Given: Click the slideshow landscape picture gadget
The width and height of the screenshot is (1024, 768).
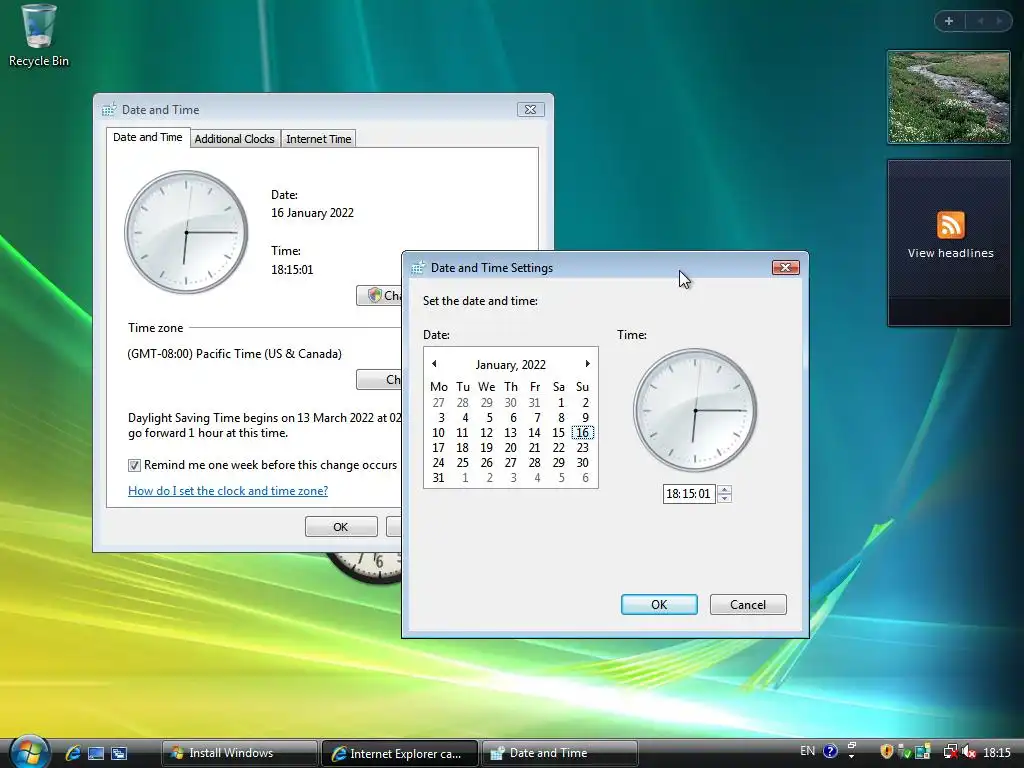Looking at the screenshot, I should coord(948,97).
